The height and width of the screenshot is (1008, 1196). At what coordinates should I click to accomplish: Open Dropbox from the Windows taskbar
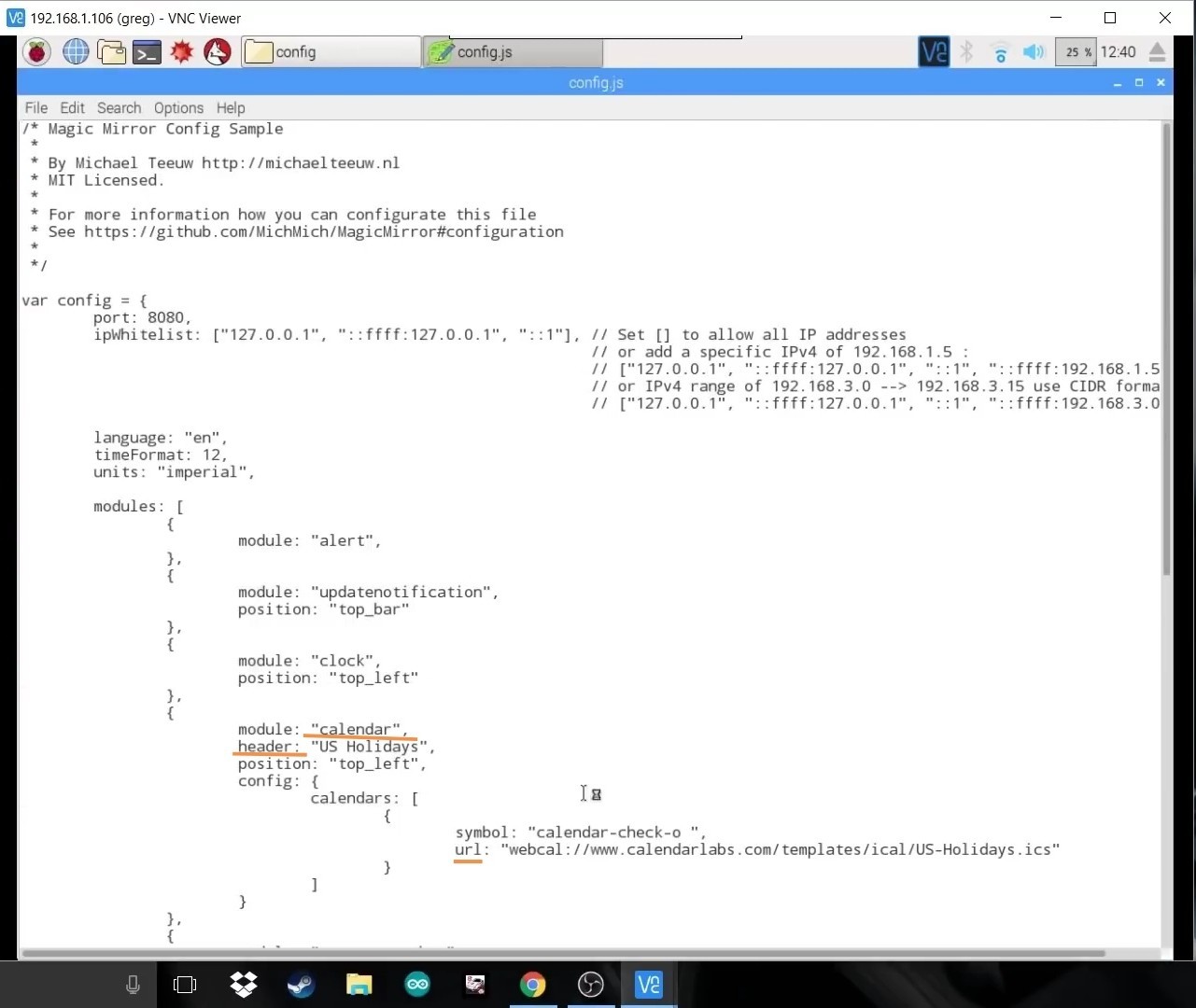244,985
